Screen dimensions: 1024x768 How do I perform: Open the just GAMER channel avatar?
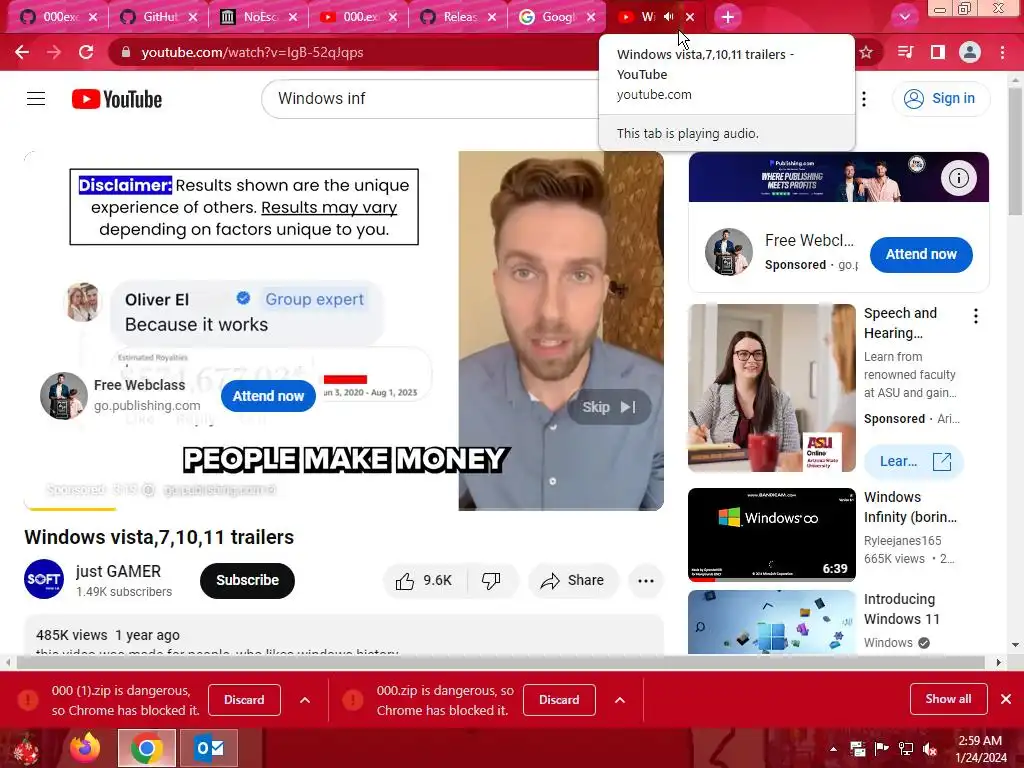(x=44, y=579)
